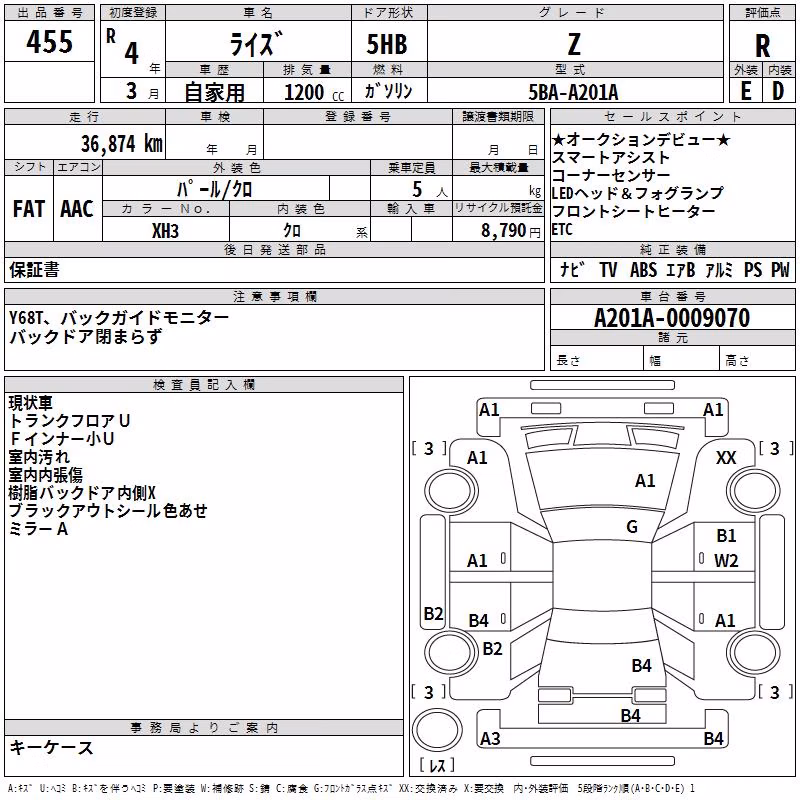Click office notice キーケース
Screen dimensions: 800x800
click(52, 747)
